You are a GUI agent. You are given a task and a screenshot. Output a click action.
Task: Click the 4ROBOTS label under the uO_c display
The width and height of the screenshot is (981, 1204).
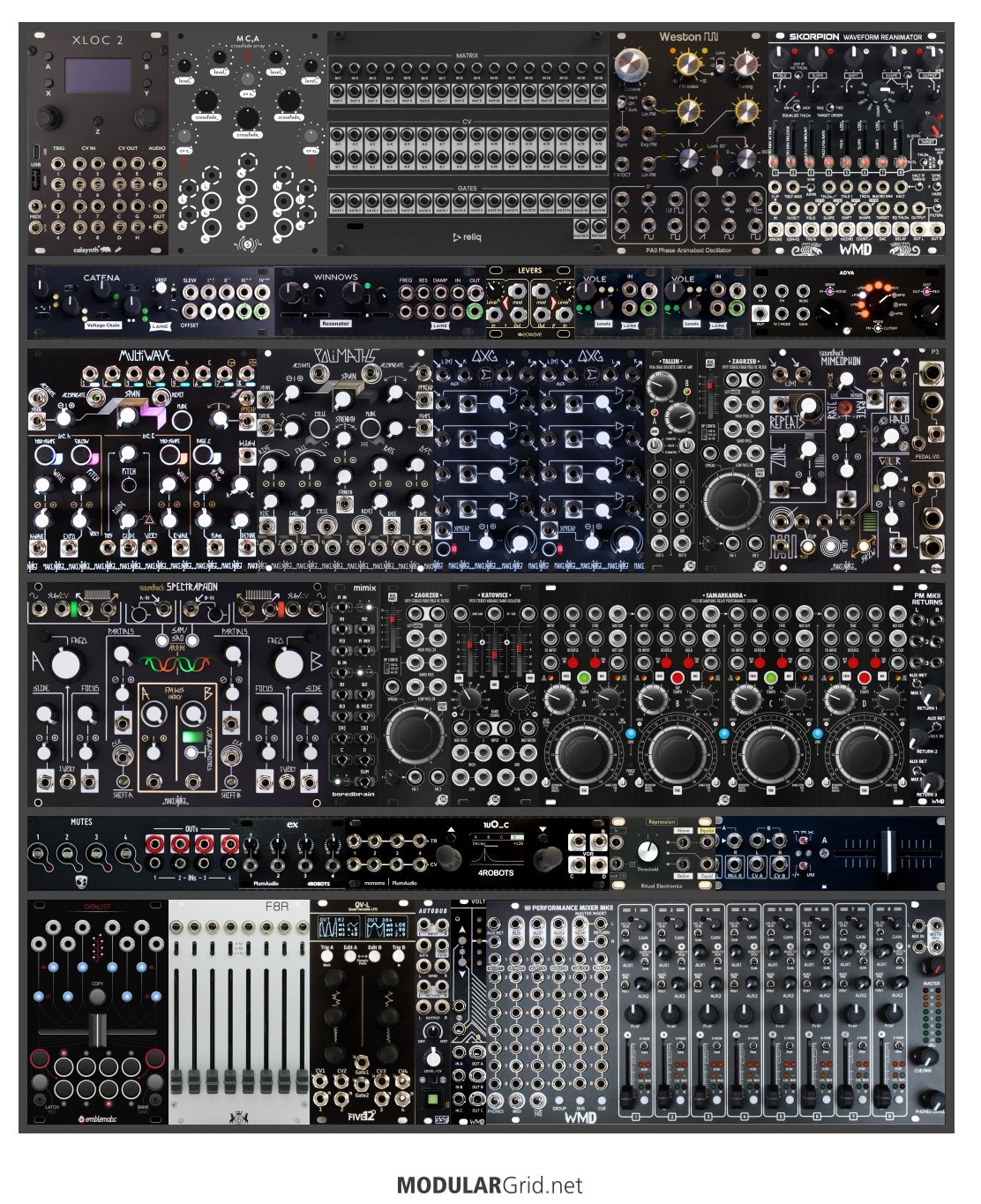coord(496,873)
